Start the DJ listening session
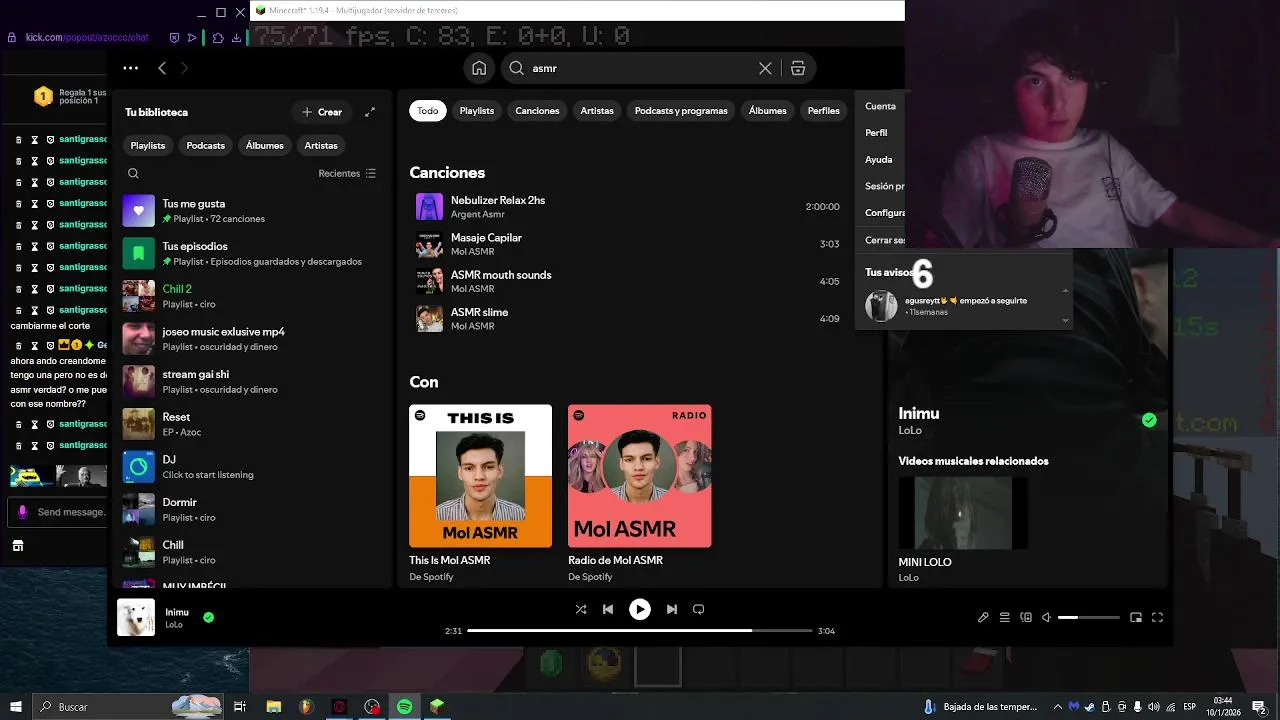The height and width of the screenshot is (720, 1280). pyautogui.click(x=250, y=467)
